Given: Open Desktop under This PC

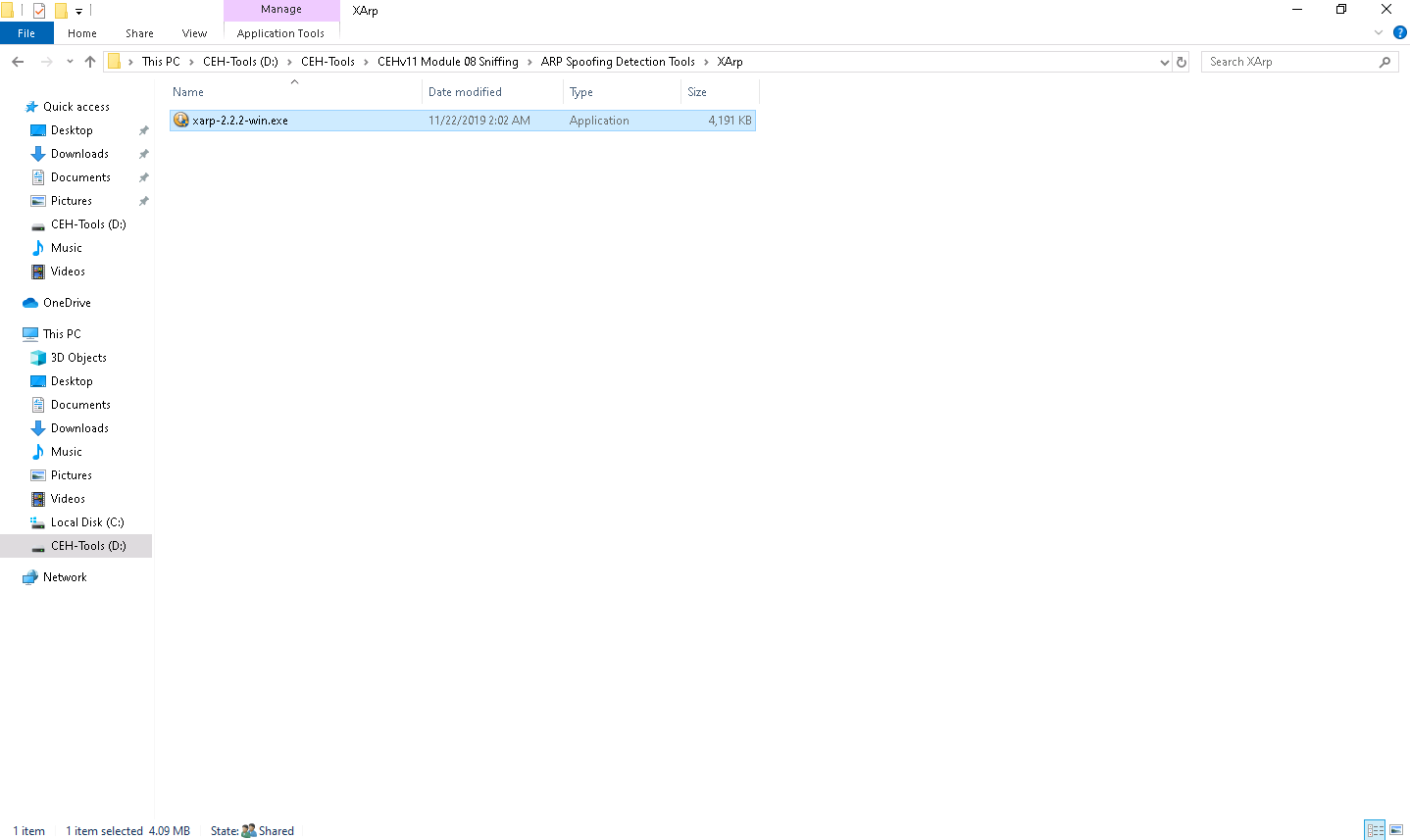Looking at the screenshot, I should 72,381.
